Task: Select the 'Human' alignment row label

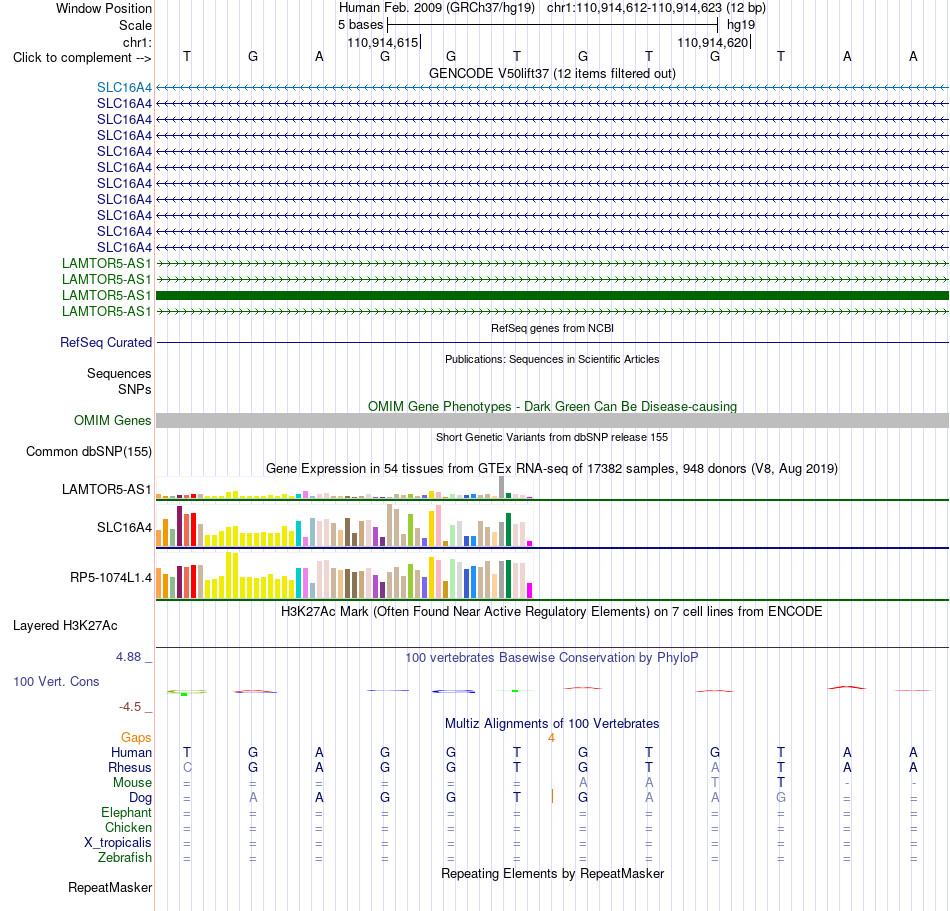Action: 131,752
